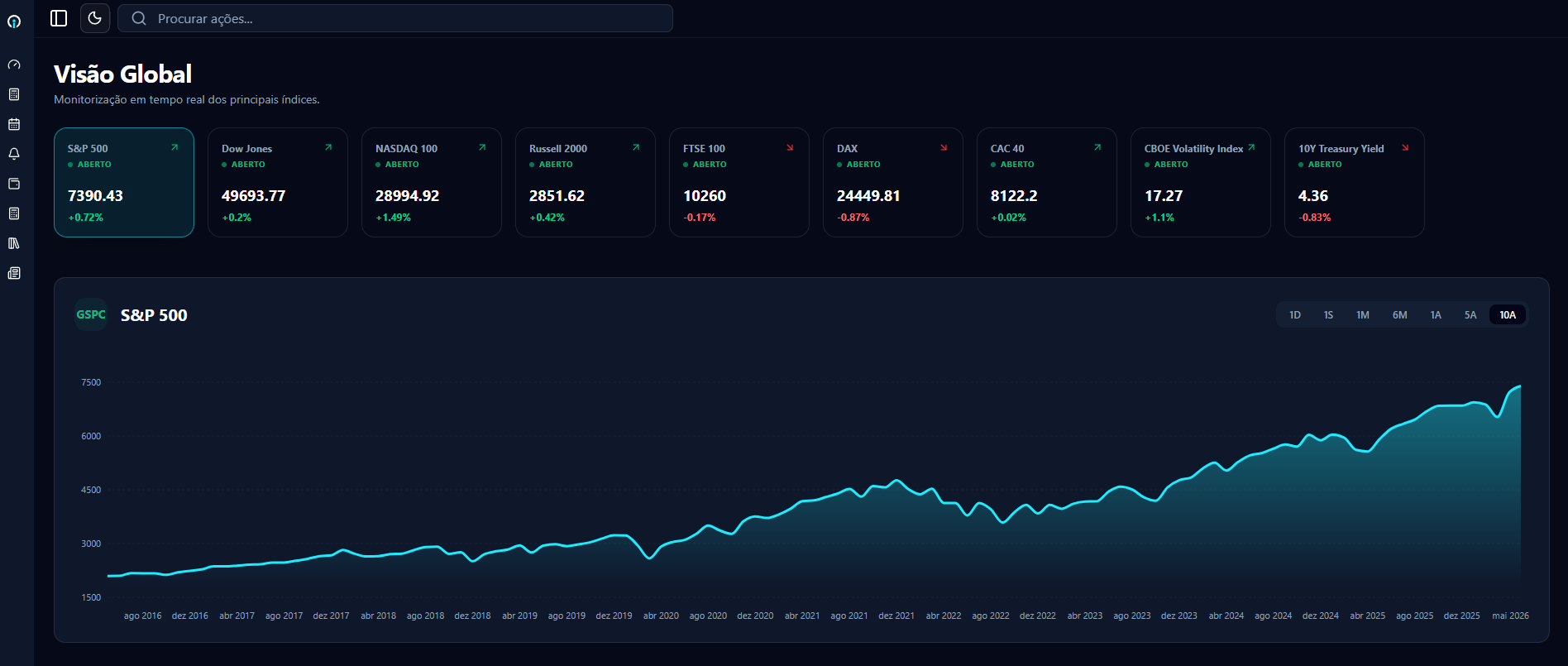
Task: Click the 'abr 2020' x-axis label on chart
Action: click(661, 616)
